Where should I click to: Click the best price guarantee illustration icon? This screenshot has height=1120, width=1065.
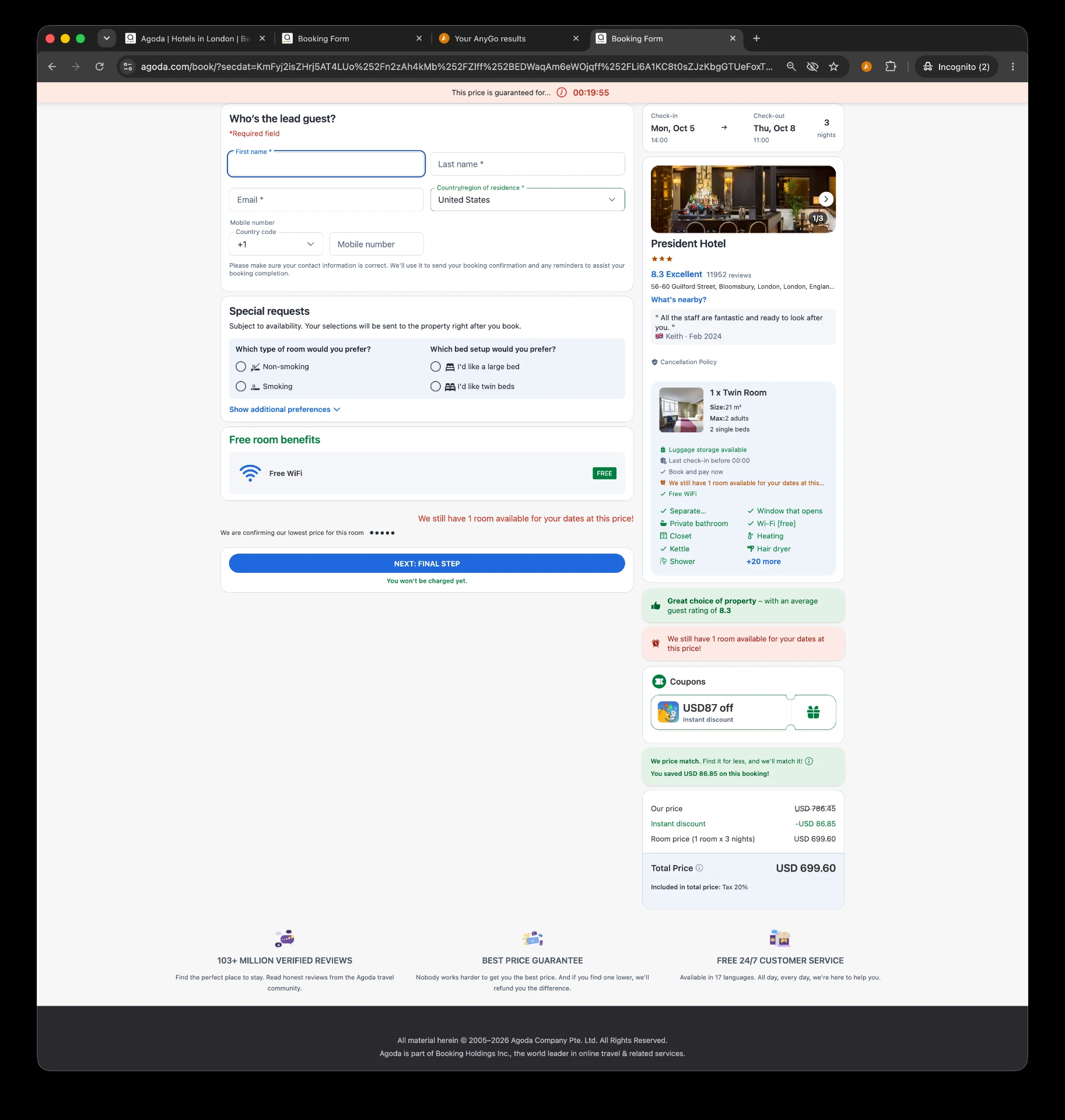532,938
